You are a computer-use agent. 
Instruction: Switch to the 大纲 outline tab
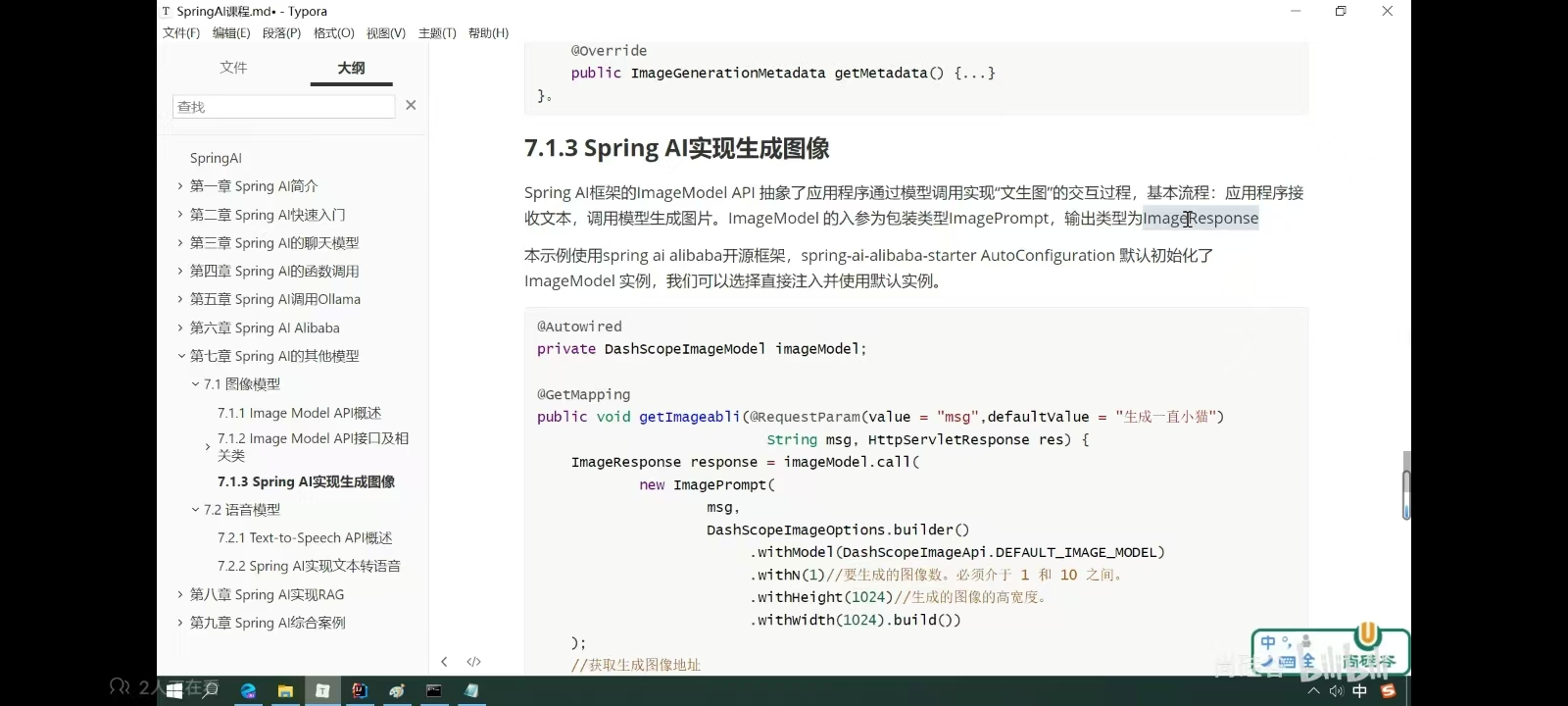tap(351, 68)
